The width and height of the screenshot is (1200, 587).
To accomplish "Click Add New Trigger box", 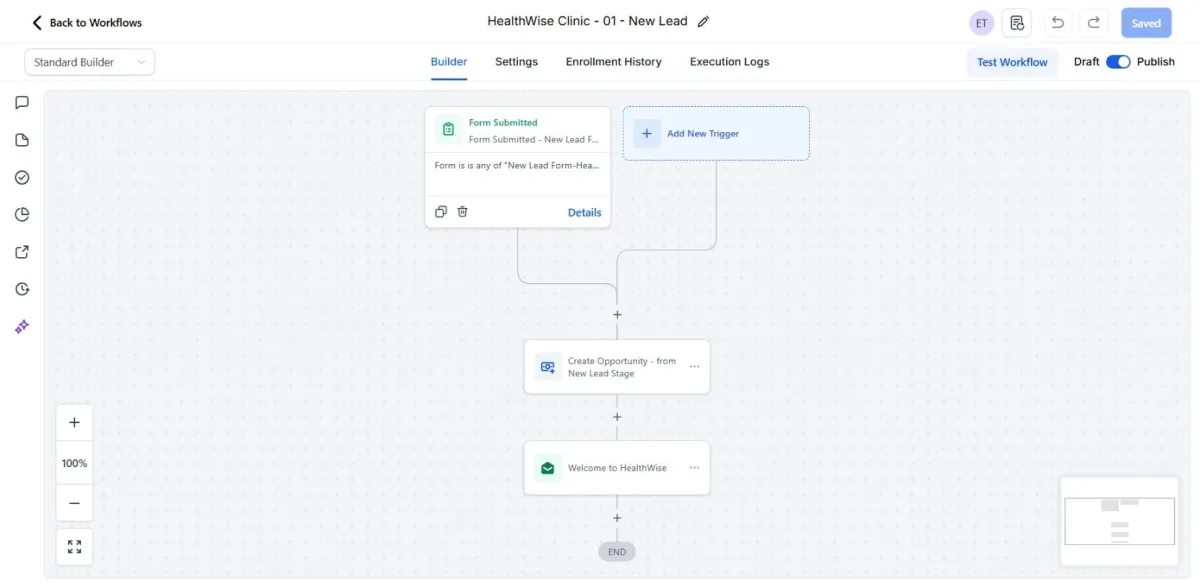I will tap(716, 133).
